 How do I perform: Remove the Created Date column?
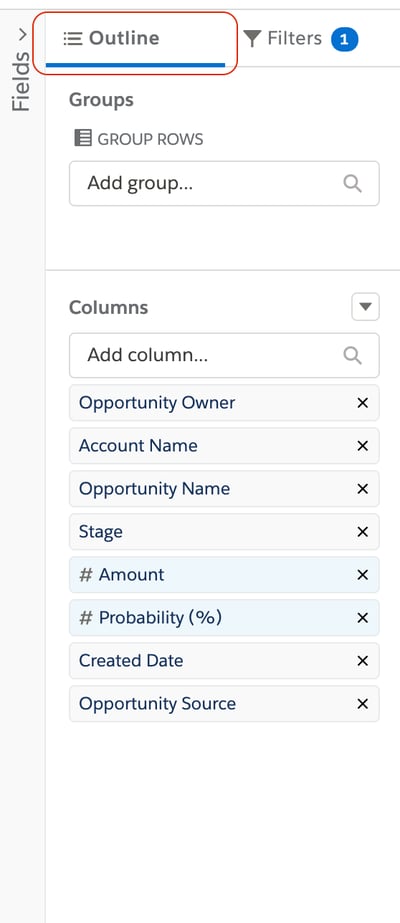point(362,661)
